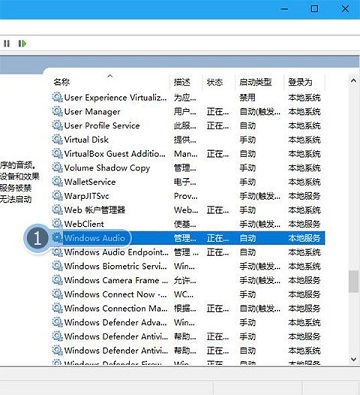Click Prov... description of WarpJITSvc
Image resolution: width=360 pixels, height=395 pixels.
point(186,196)
